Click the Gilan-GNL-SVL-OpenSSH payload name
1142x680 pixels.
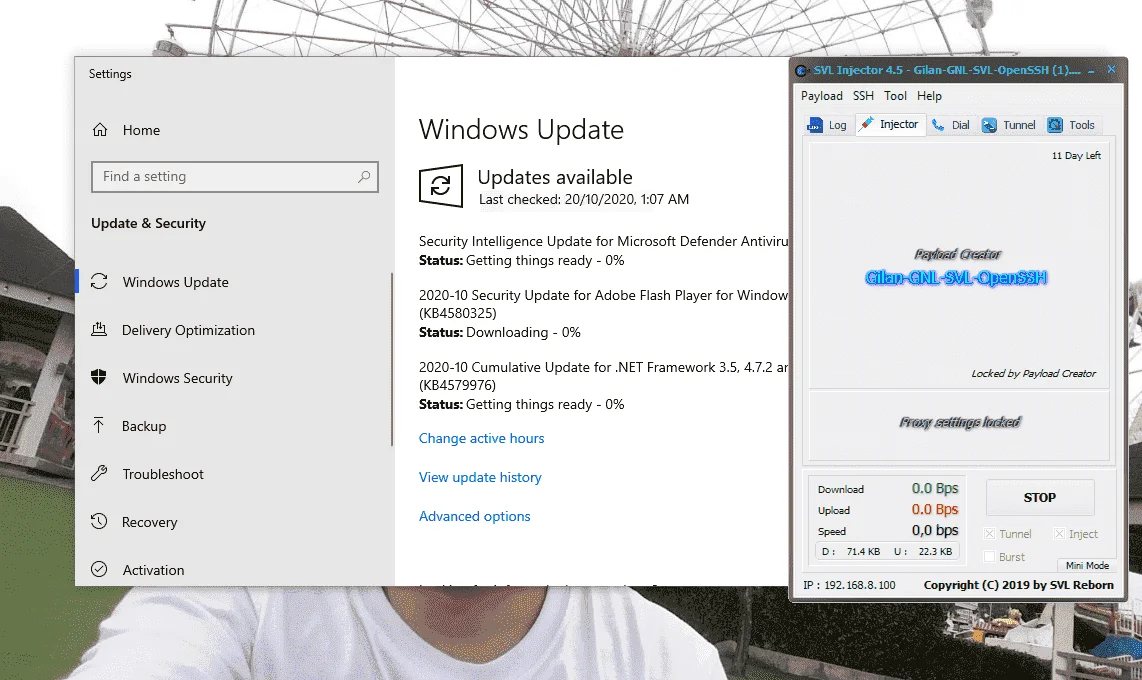[956, 277]
